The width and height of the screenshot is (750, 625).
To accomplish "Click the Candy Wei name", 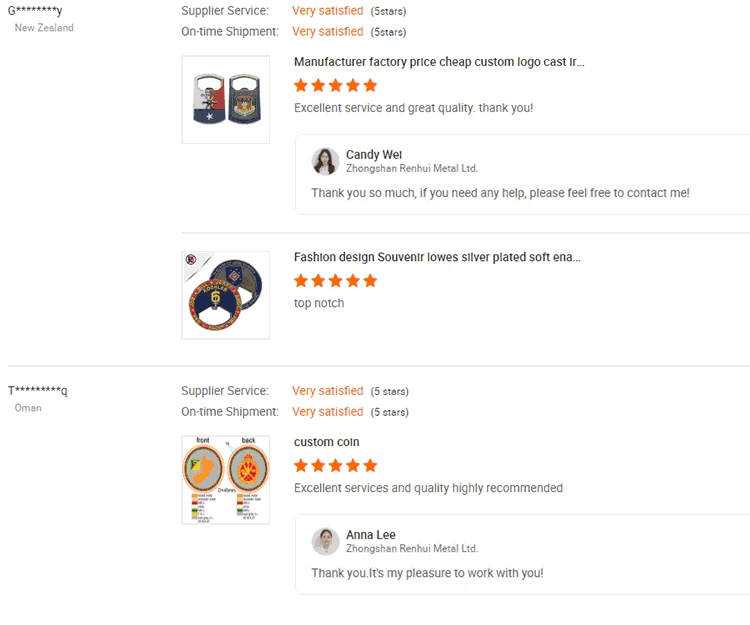I will pyautogui.click(x=374, y=155).
